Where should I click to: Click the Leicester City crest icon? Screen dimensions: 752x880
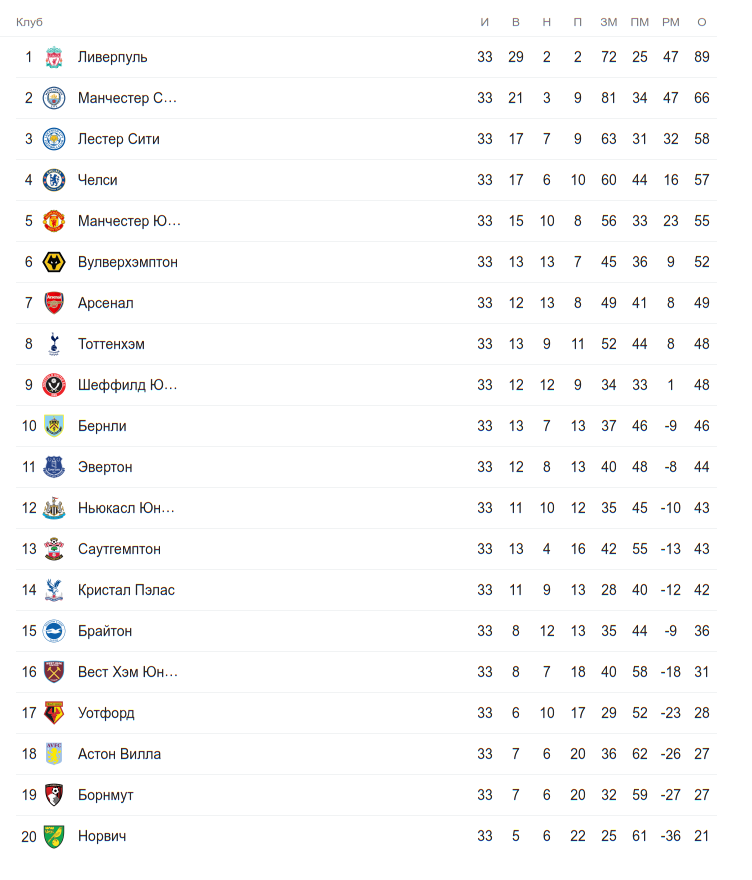point(54,139)
